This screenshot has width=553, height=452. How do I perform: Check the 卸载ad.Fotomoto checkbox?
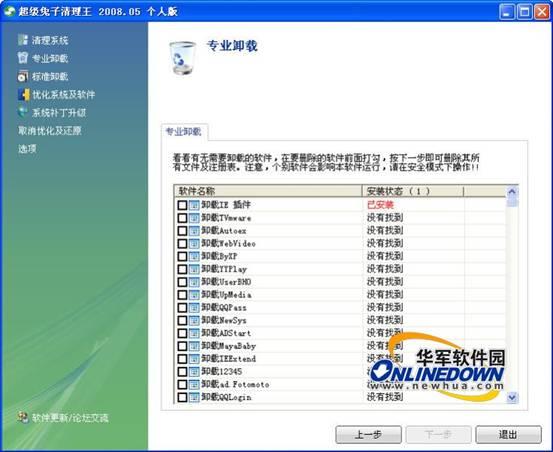(x=182, y=385)
